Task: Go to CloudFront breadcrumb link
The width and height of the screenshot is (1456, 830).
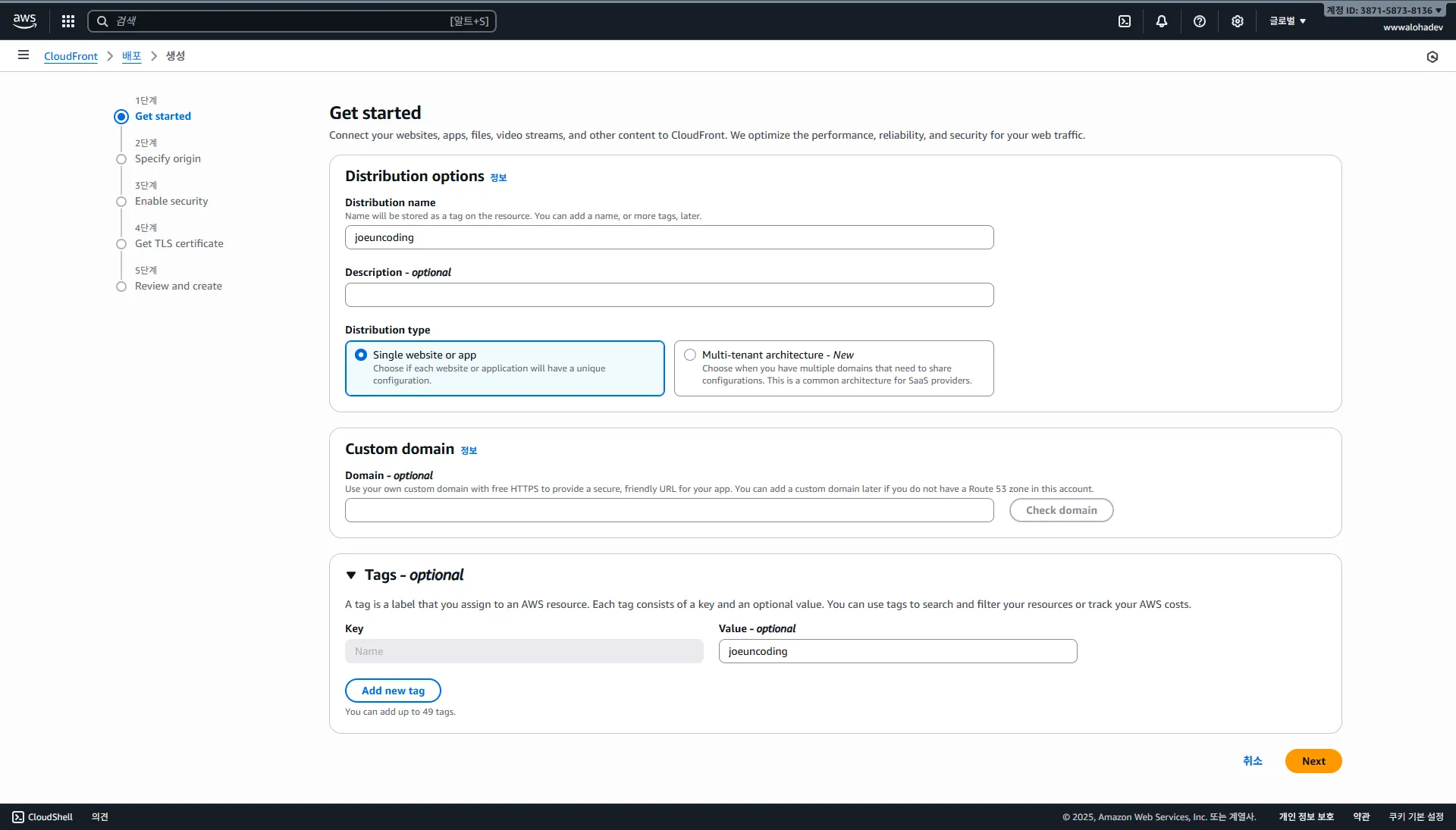Action: [x=71, y=56]
